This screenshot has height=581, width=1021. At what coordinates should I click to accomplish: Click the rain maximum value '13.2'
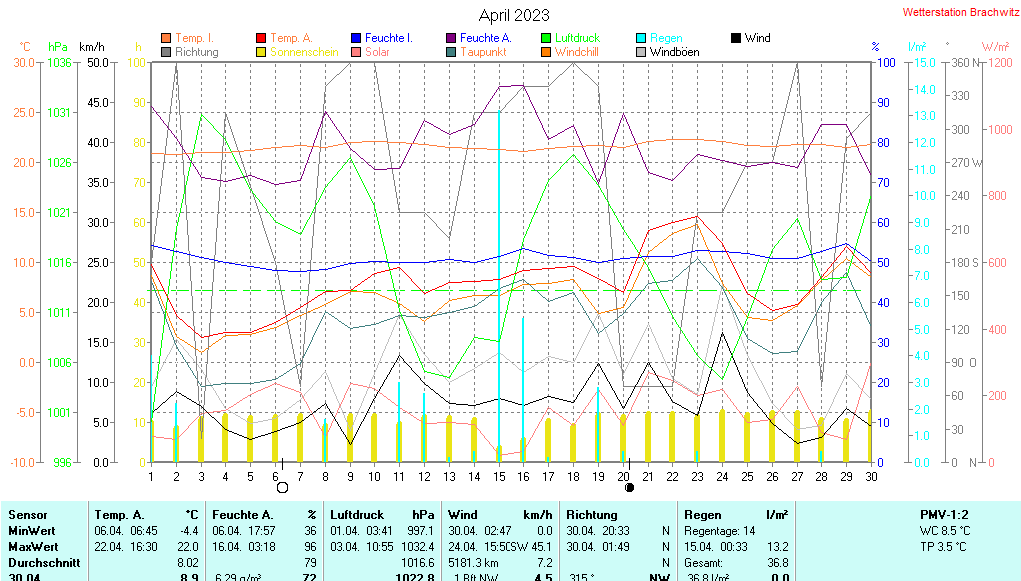777,547
